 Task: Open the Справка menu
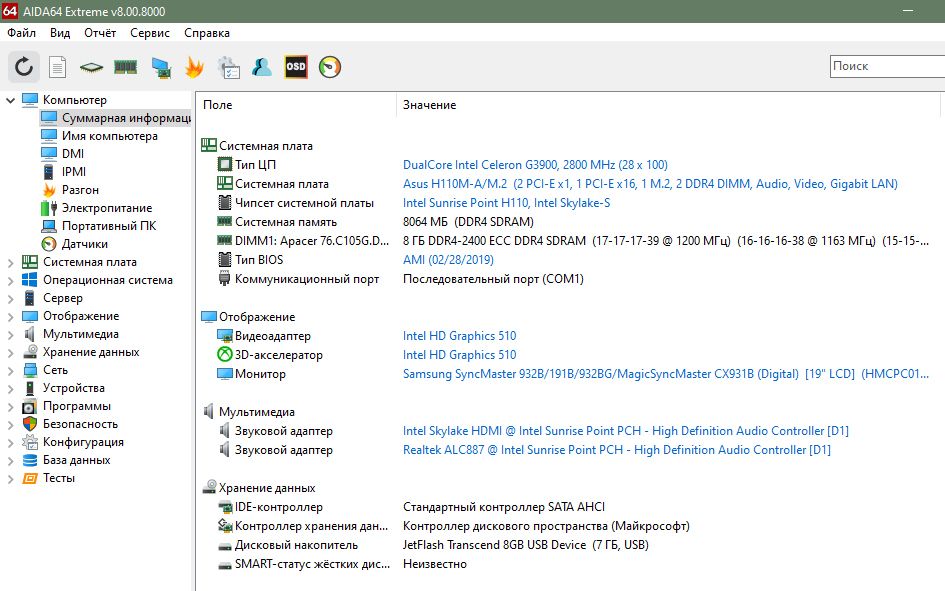click(207, 33)
